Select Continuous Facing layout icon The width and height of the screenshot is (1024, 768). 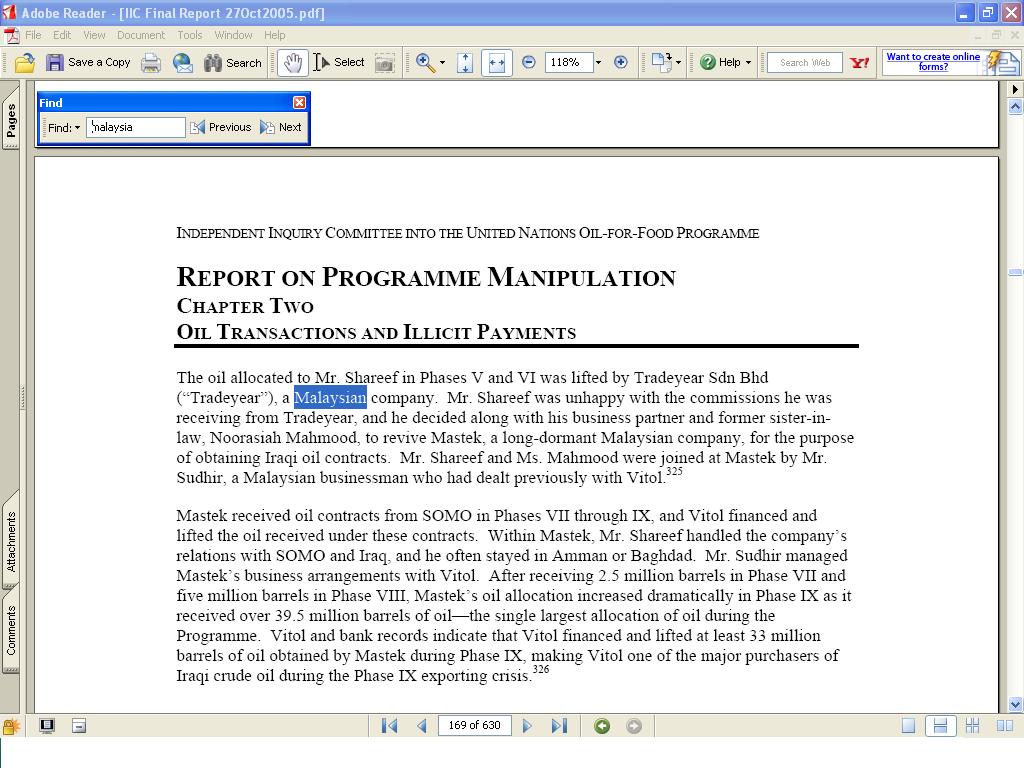click(x=972, y=726)
